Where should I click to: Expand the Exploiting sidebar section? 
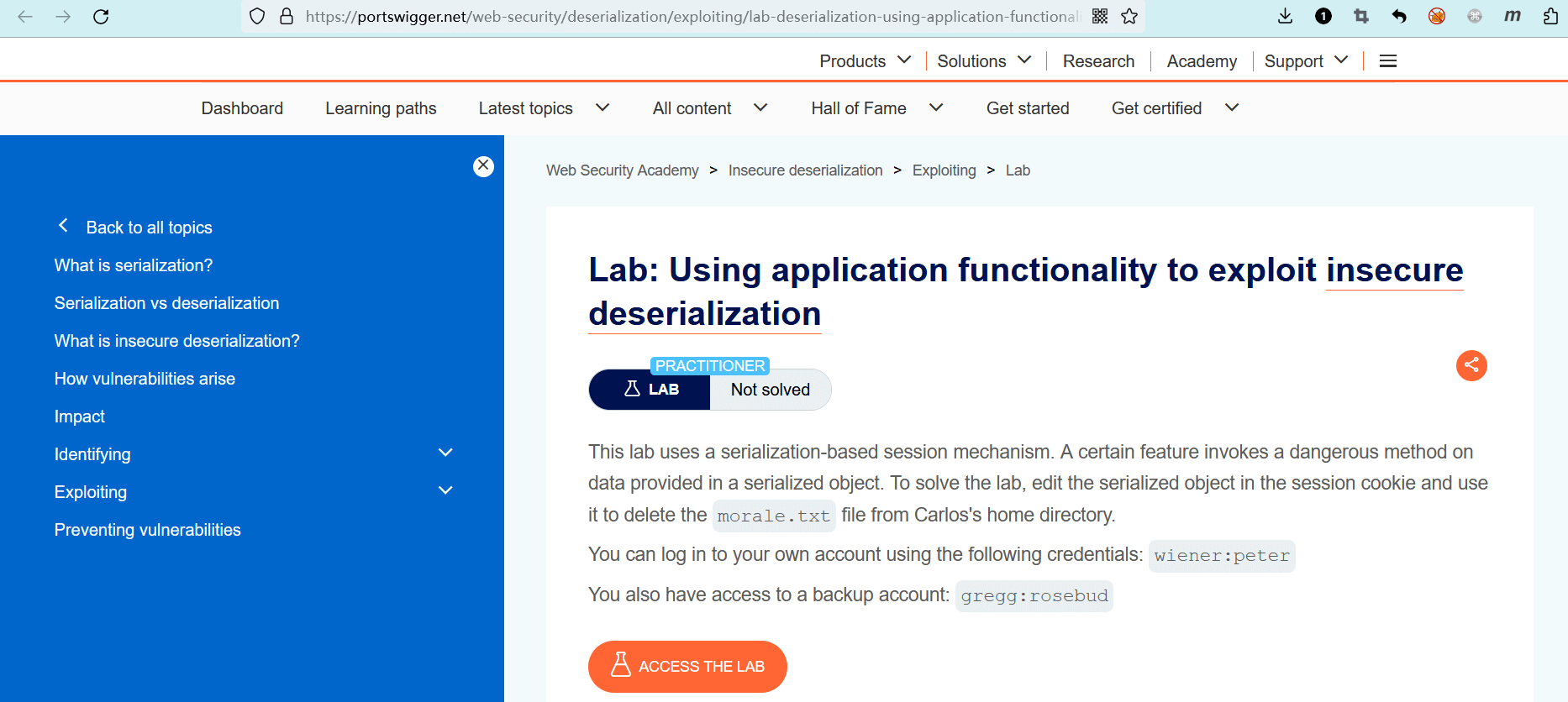[445, 491]
